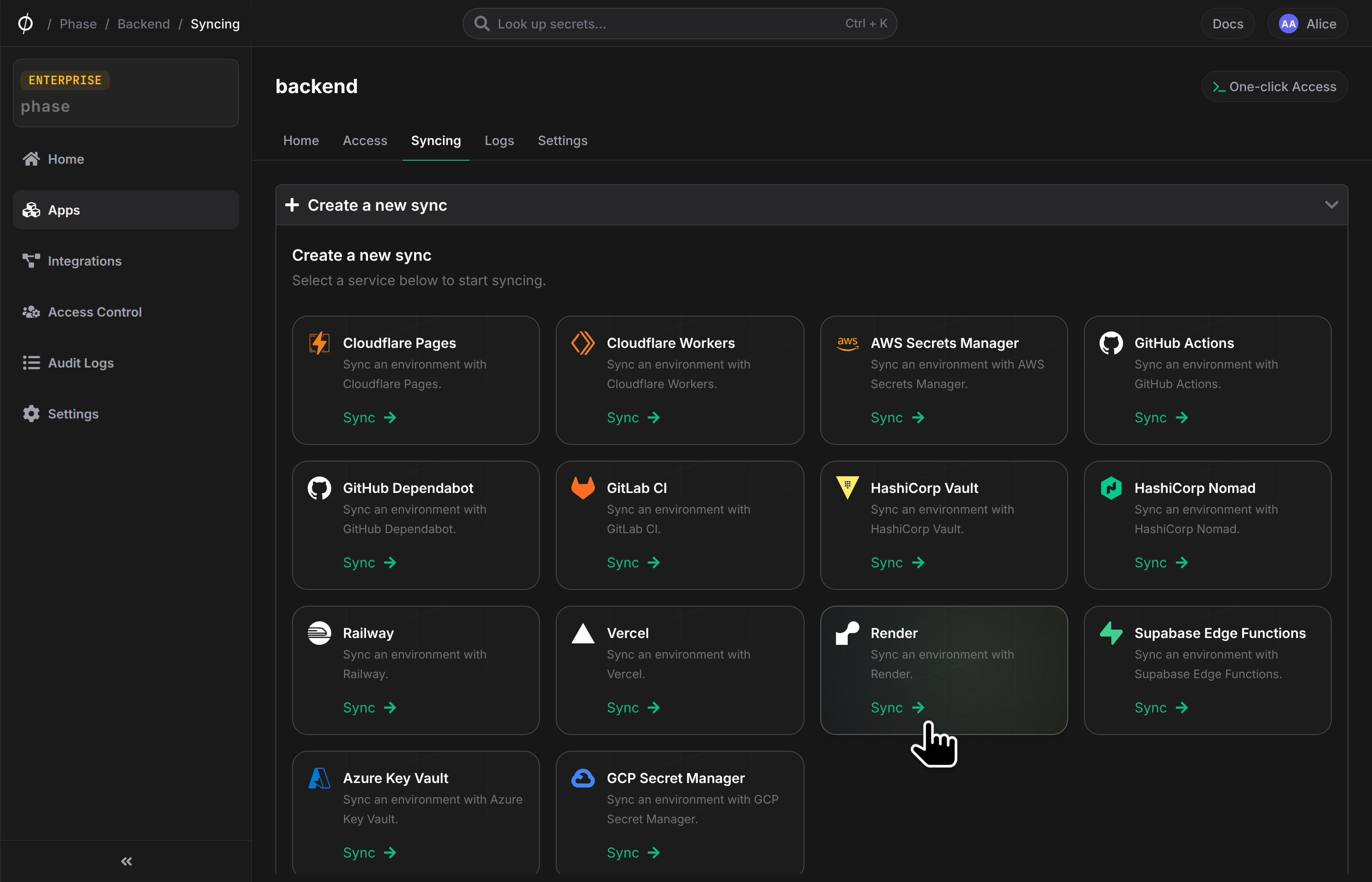Image resolution: width=1372 pixels, height=882 pixels.
Task: Open One-click Access button
Action: click(x=1274, y=86)
